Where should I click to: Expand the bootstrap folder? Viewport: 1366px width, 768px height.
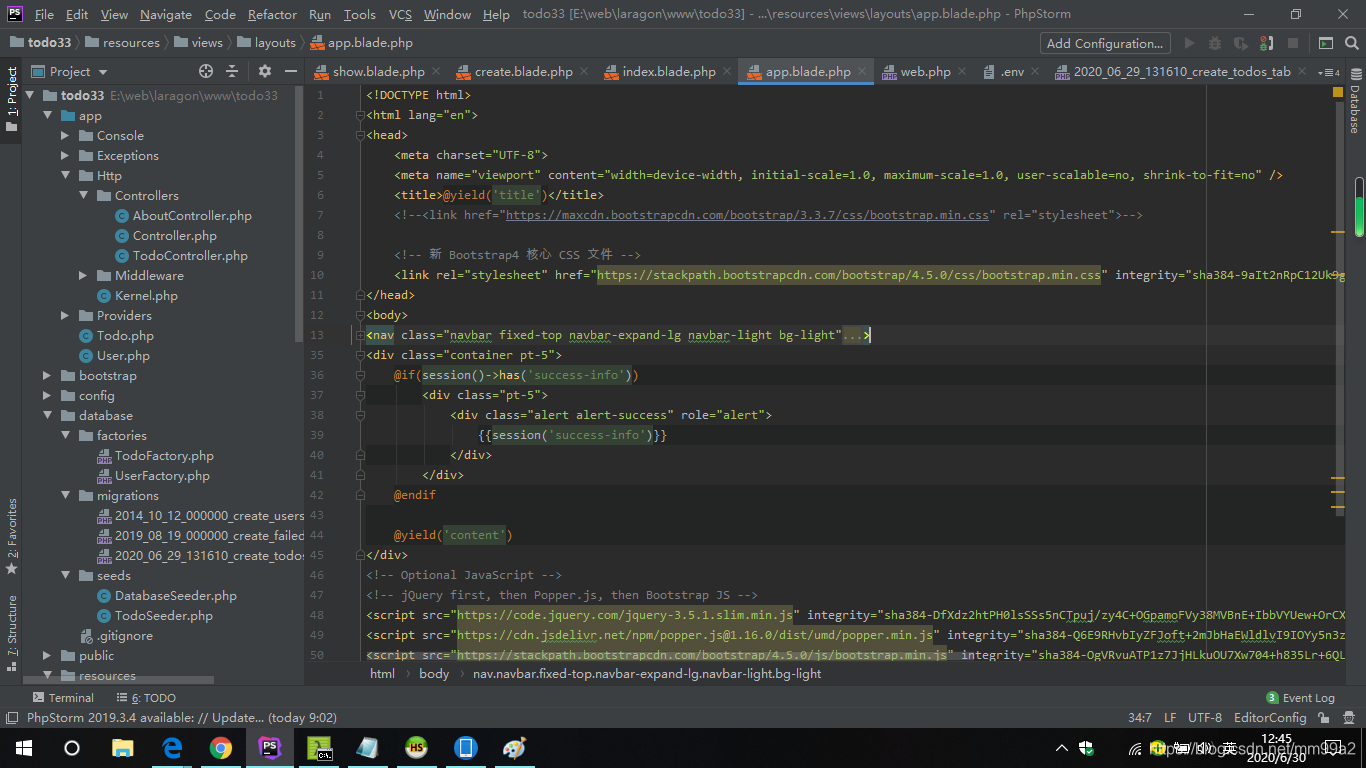[47, 376]
